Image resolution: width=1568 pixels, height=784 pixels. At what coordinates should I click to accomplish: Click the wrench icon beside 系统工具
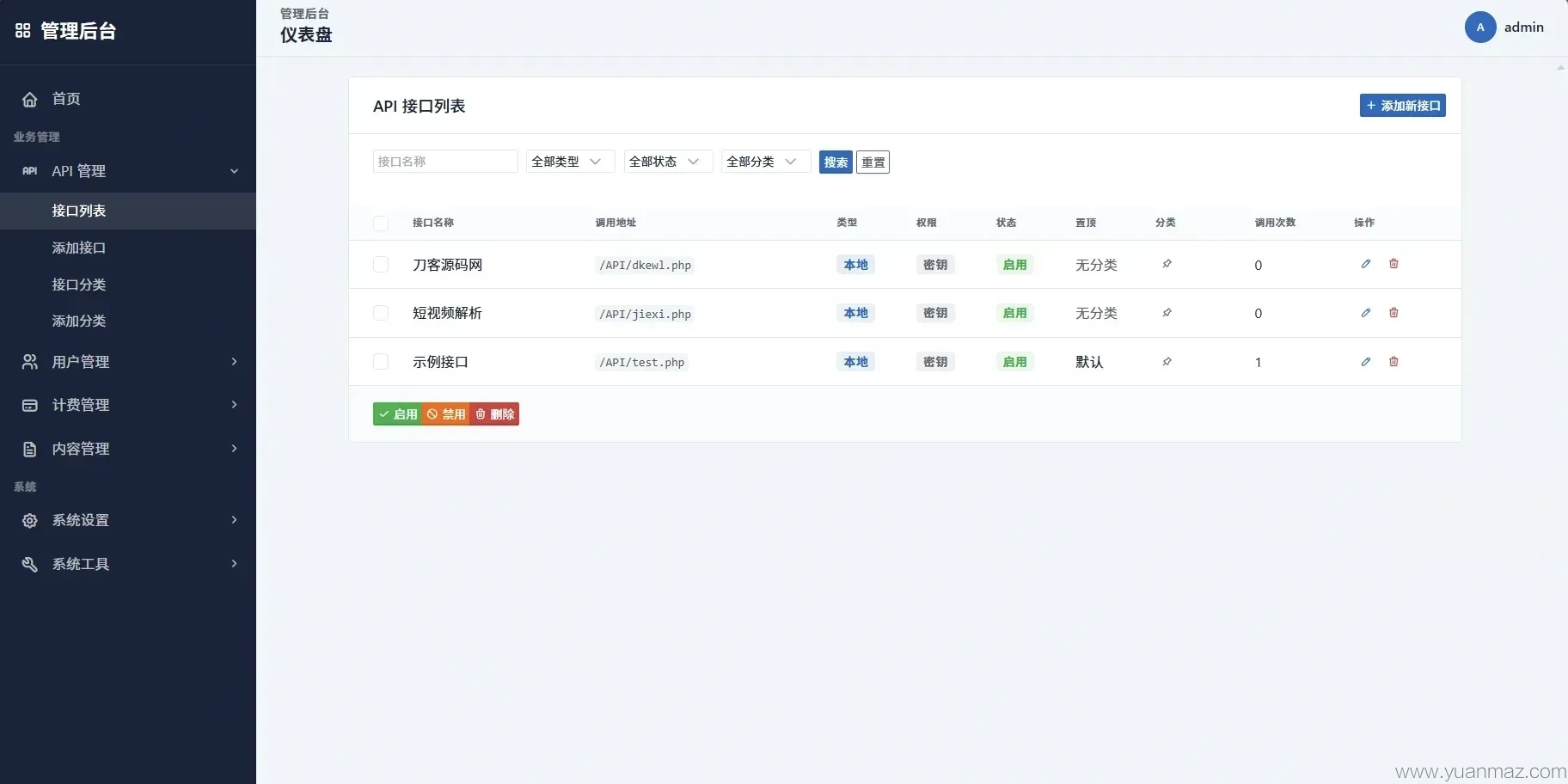pyautogui.click(x=29, y=564)
